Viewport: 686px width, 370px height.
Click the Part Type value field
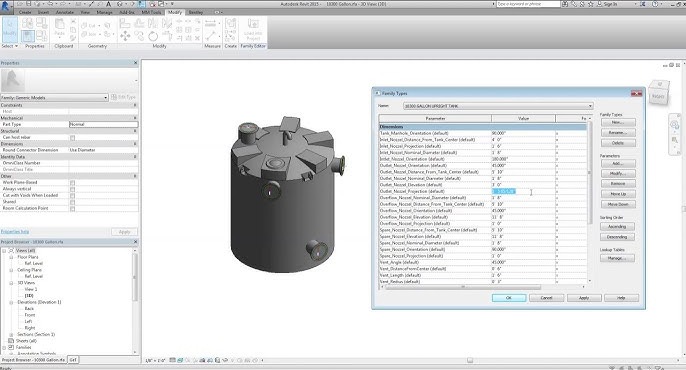pos(104,124)
